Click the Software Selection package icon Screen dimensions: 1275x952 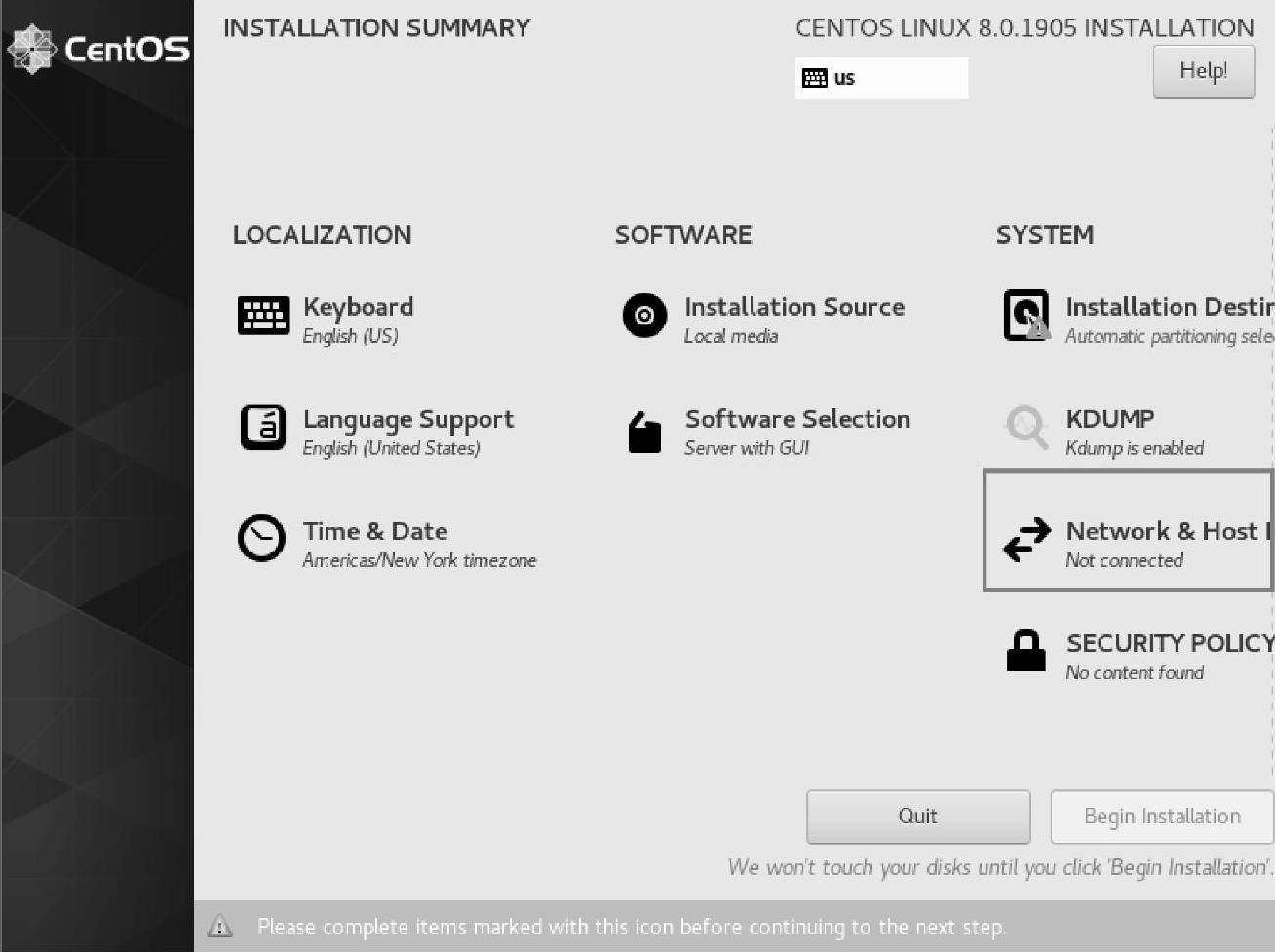click(644, 432)
